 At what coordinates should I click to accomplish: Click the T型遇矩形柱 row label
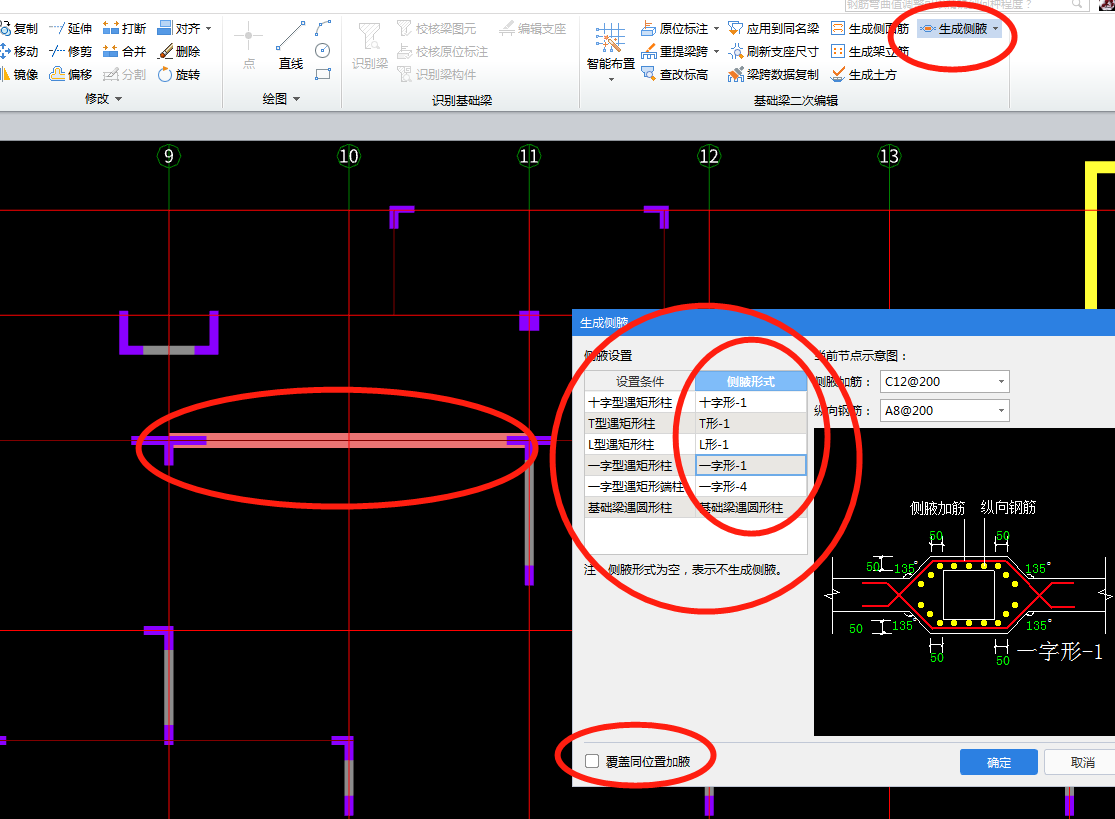pyautogui.click(x=640, y=423)
